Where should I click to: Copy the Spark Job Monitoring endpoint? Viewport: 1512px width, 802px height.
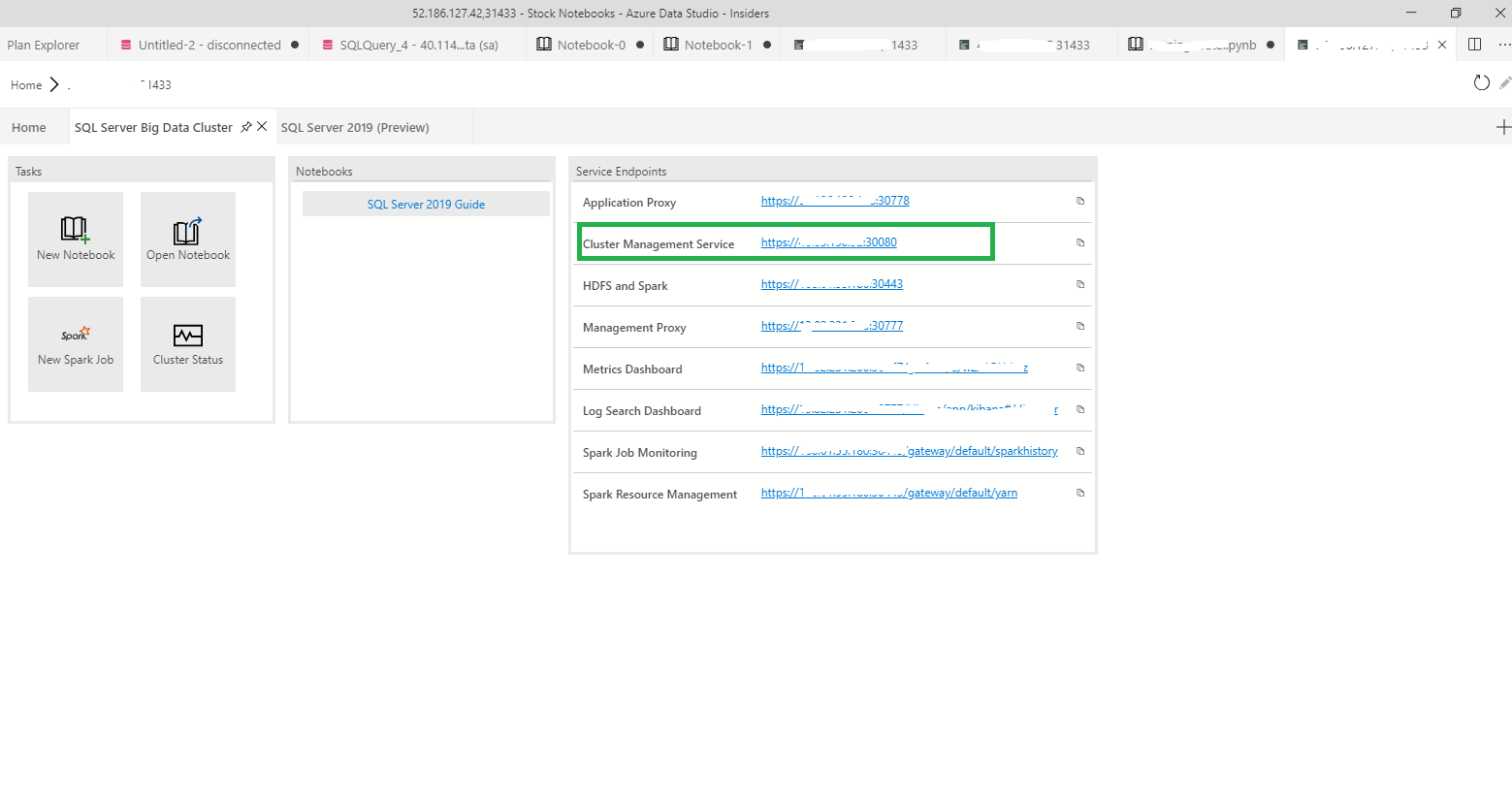tap(1080, 451)
